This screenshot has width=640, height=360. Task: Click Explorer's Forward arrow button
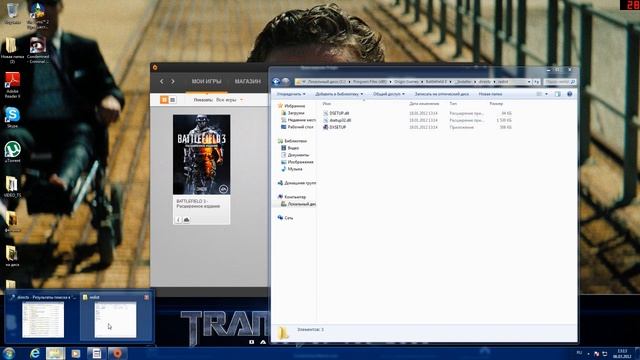pyautogui.click(x=286, y=82)
